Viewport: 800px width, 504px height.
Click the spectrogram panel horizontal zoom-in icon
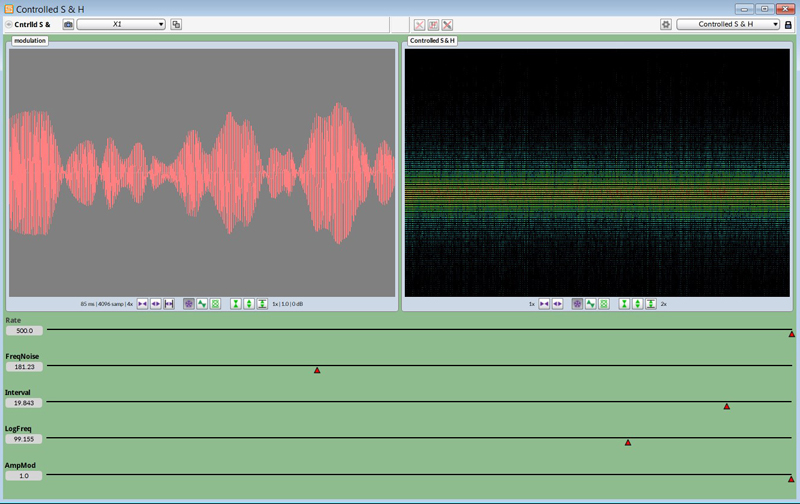click(x=544, y=304)
